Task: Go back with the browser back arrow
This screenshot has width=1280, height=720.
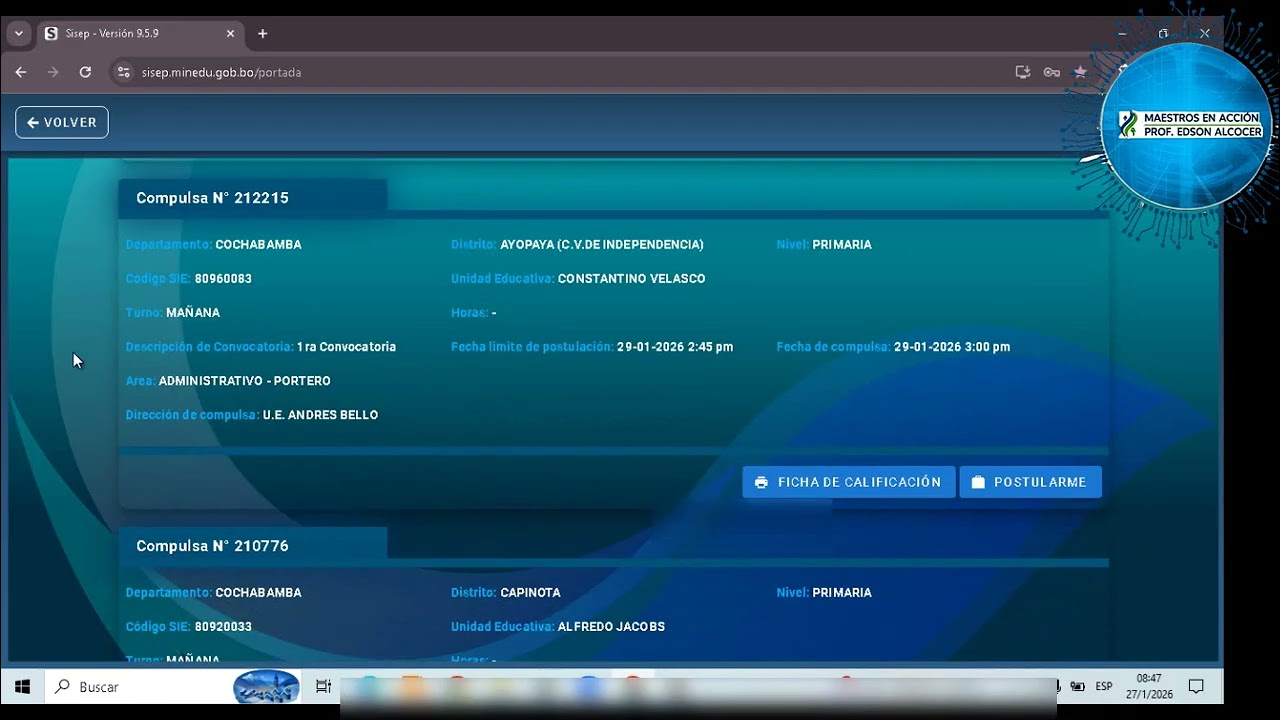Action: click(x=21, y=72)
